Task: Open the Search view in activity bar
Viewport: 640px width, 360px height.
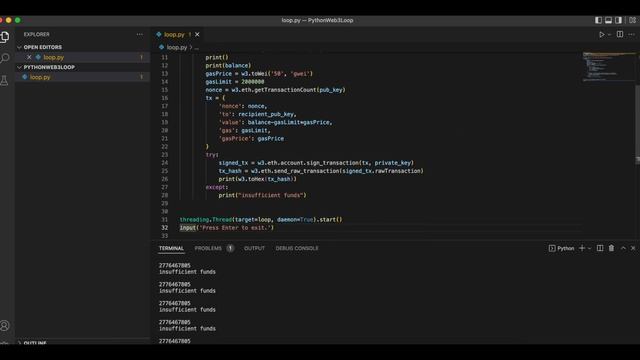Action: (4, 58)
